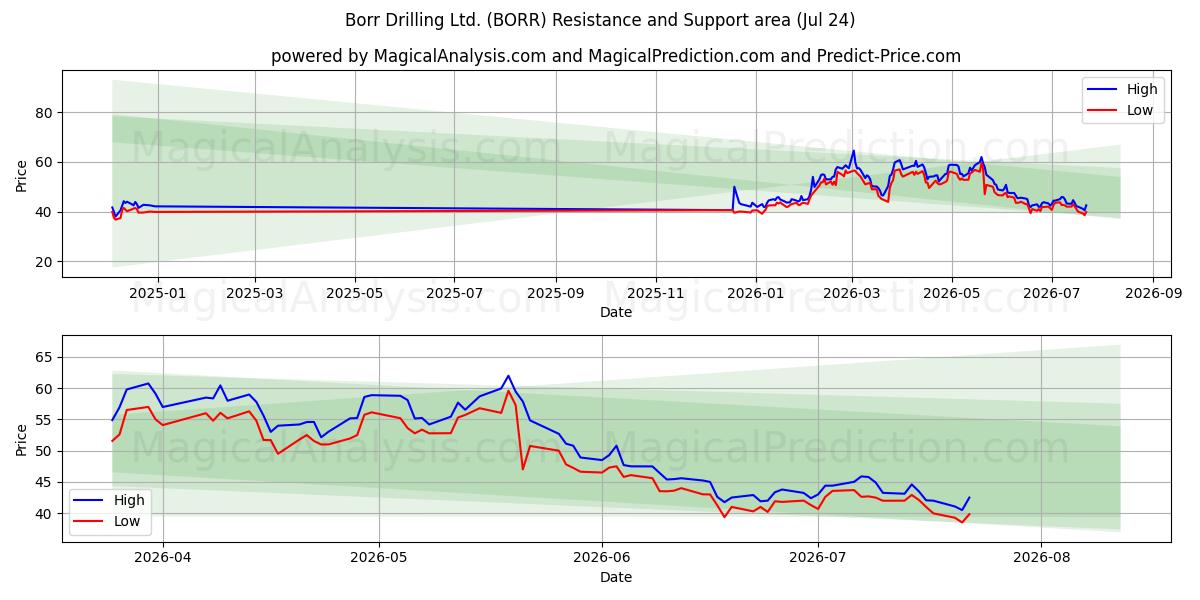The height and width of the screenshot is (600, 1200).
Task: Click the '55' price tick on bottom chart
Action: (x=46, y=420)
